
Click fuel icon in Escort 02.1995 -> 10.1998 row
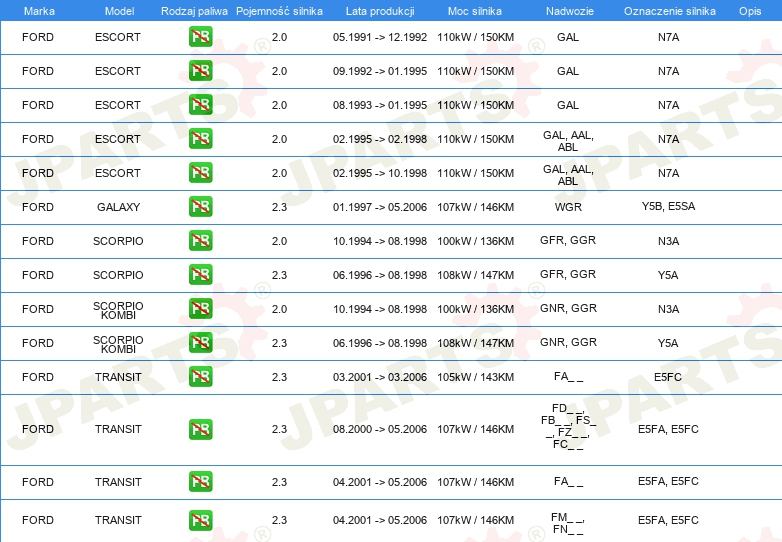[200, 173]
